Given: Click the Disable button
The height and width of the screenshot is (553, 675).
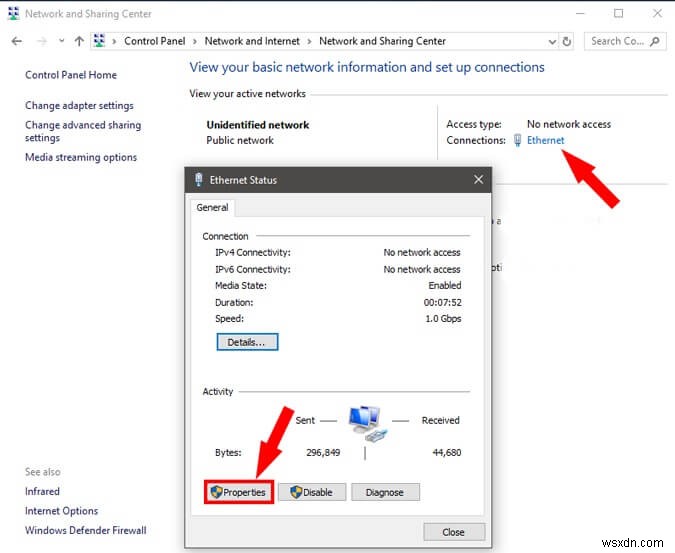Looking at the screenshot, I should (312, 492).
